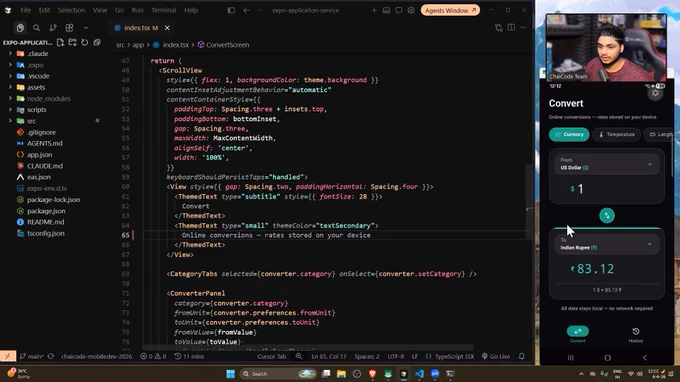Toggle primary sidebar layout icon
This screenshot has height=382, width=680.
231,10
